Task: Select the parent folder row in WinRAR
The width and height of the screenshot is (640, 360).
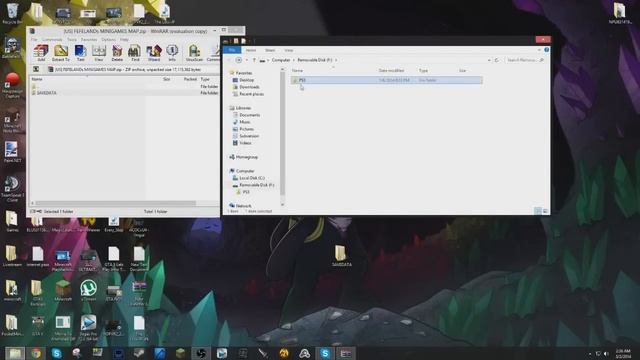Action: 125,87
